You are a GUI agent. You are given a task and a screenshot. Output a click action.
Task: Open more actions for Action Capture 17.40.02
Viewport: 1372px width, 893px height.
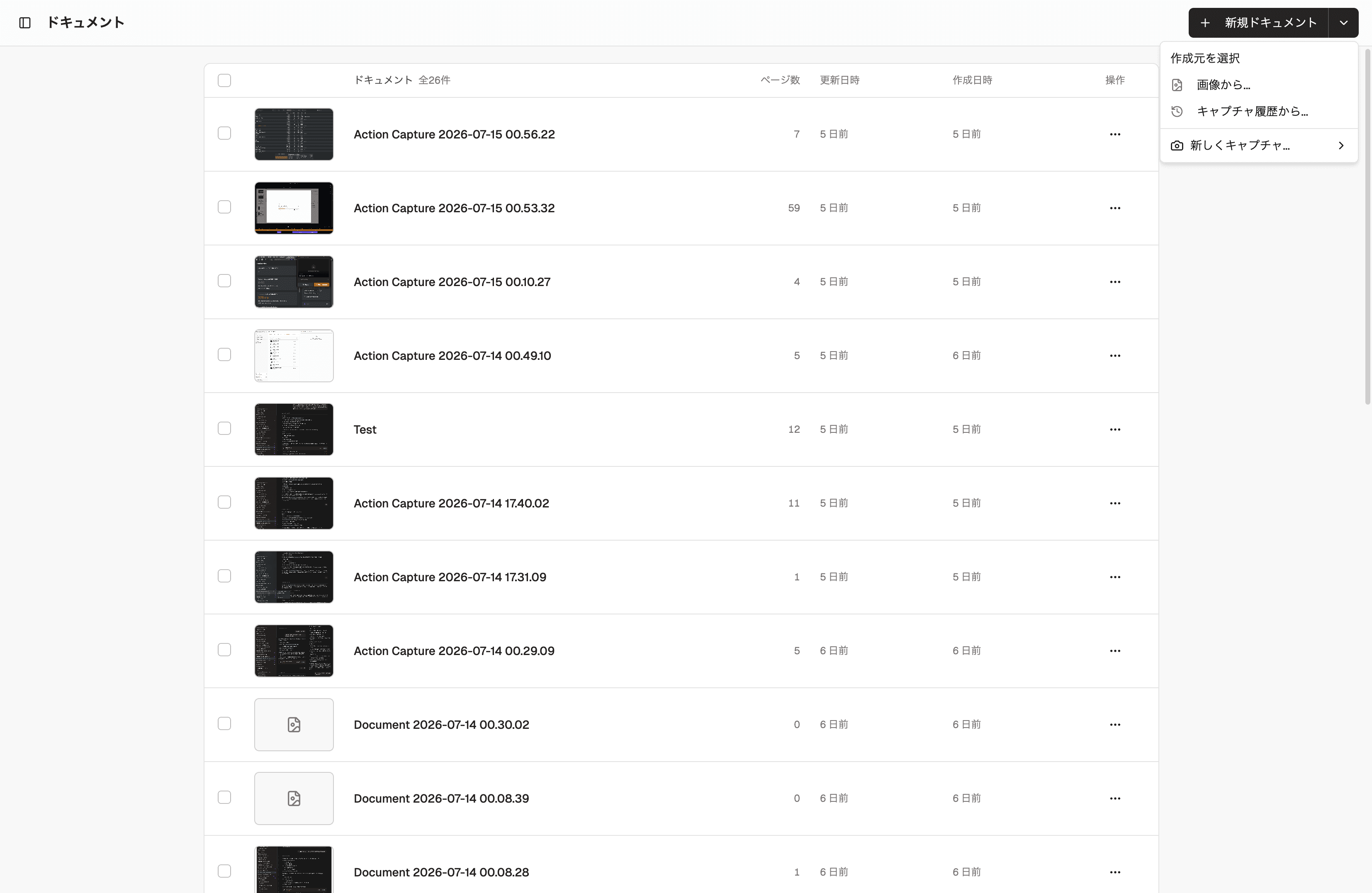(1115, 503)
